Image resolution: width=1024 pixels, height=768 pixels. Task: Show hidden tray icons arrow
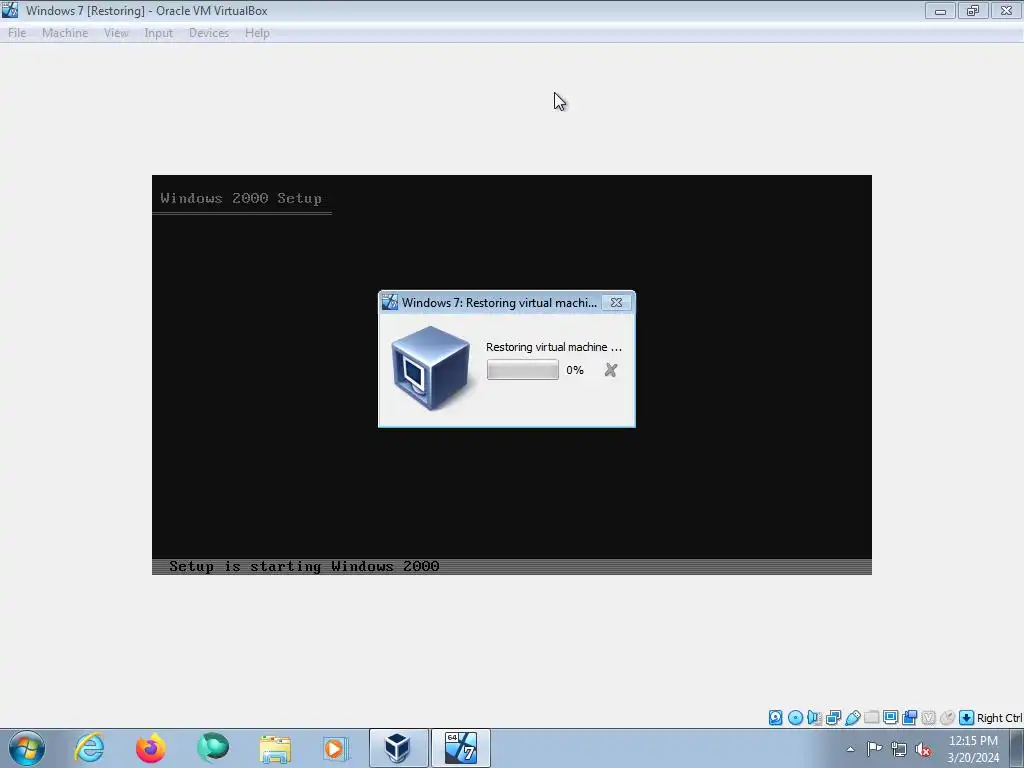pos(850,749)
